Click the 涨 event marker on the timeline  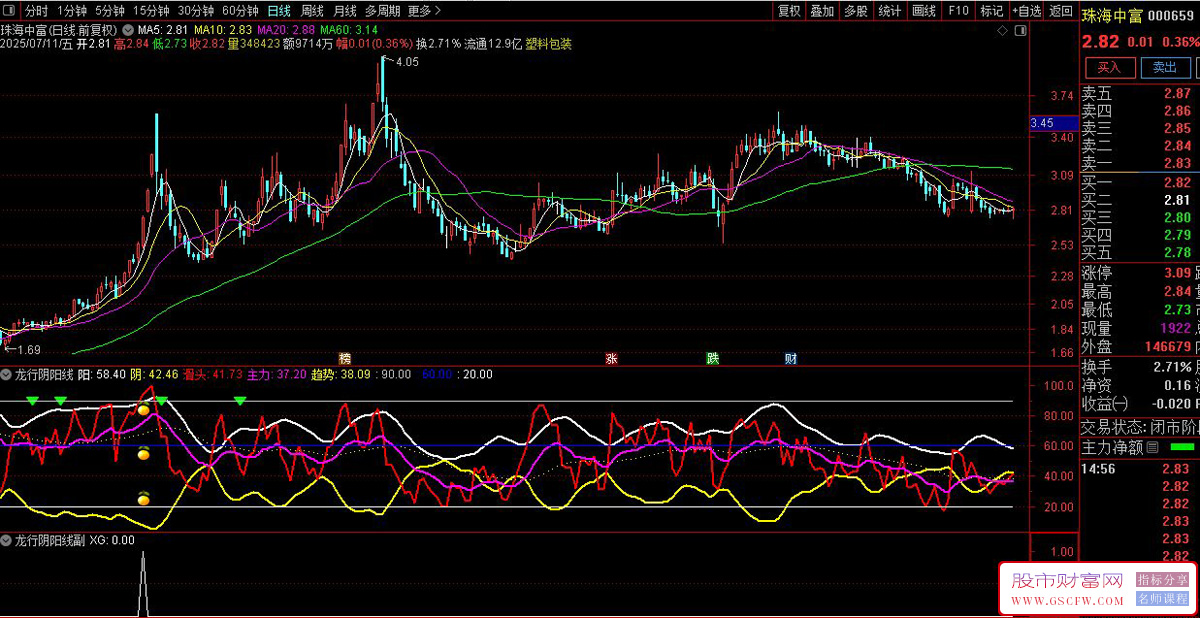coord(610,359)
